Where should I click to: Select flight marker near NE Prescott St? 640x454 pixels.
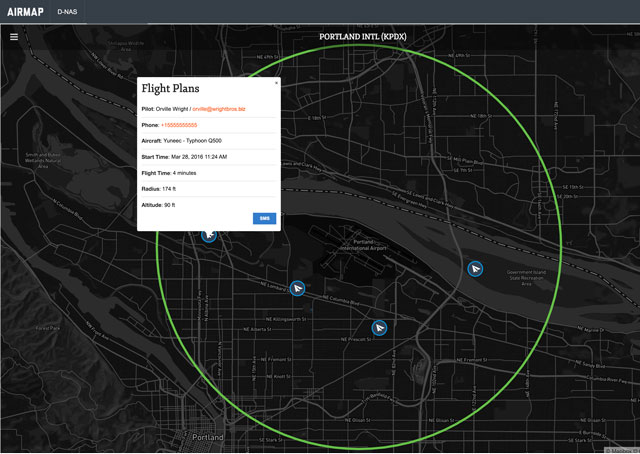tap(379, 328)
